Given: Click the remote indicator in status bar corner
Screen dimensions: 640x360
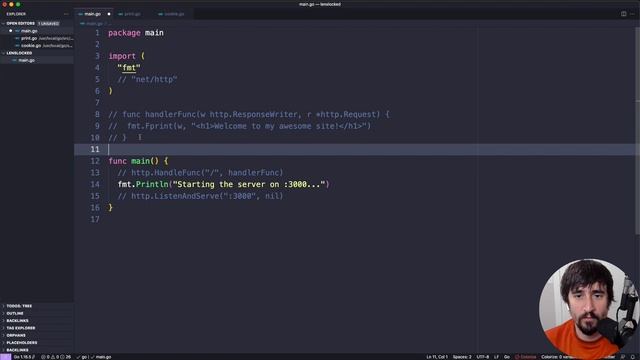Looking at the screenshot, I should click(5, 357).
